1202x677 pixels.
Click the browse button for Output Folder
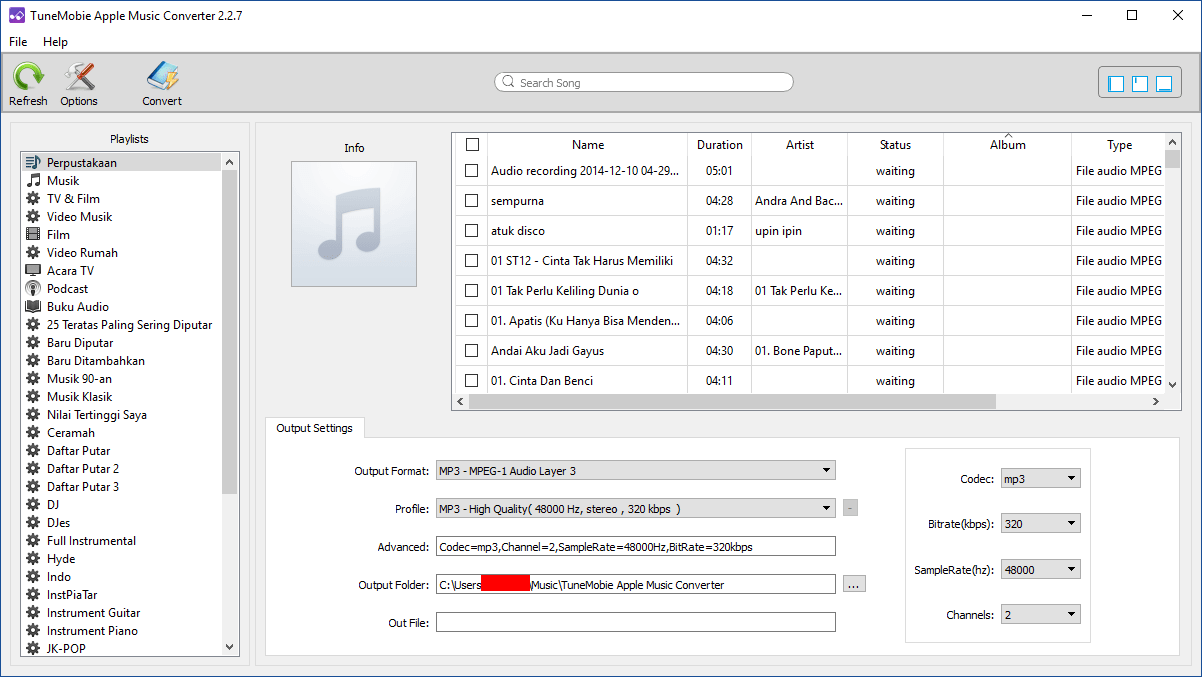[854, 584]
